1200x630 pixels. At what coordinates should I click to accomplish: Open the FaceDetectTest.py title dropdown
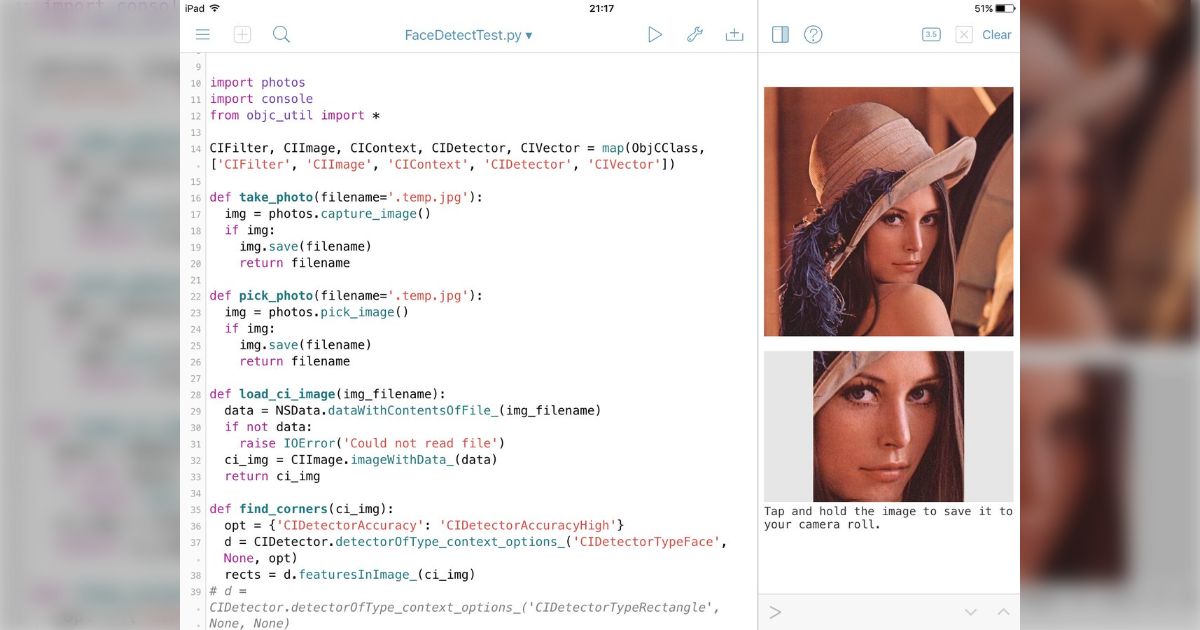click(470, 34)
